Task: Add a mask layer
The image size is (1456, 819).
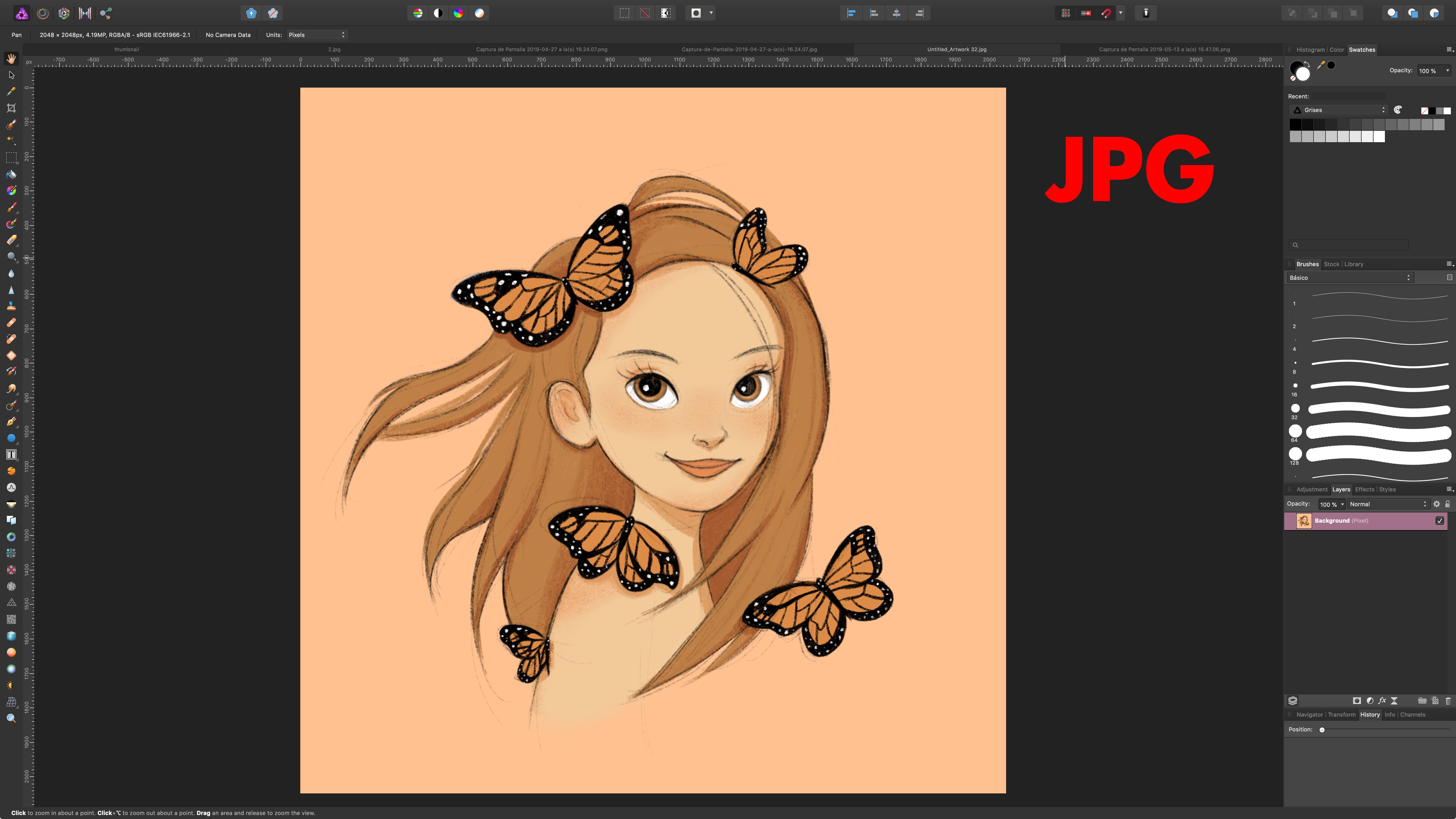Action: (1356, 701)
